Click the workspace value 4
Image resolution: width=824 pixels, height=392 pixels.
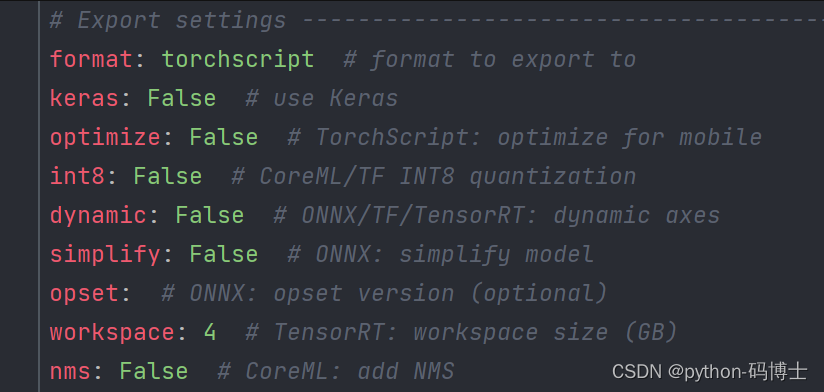(210, 333)
